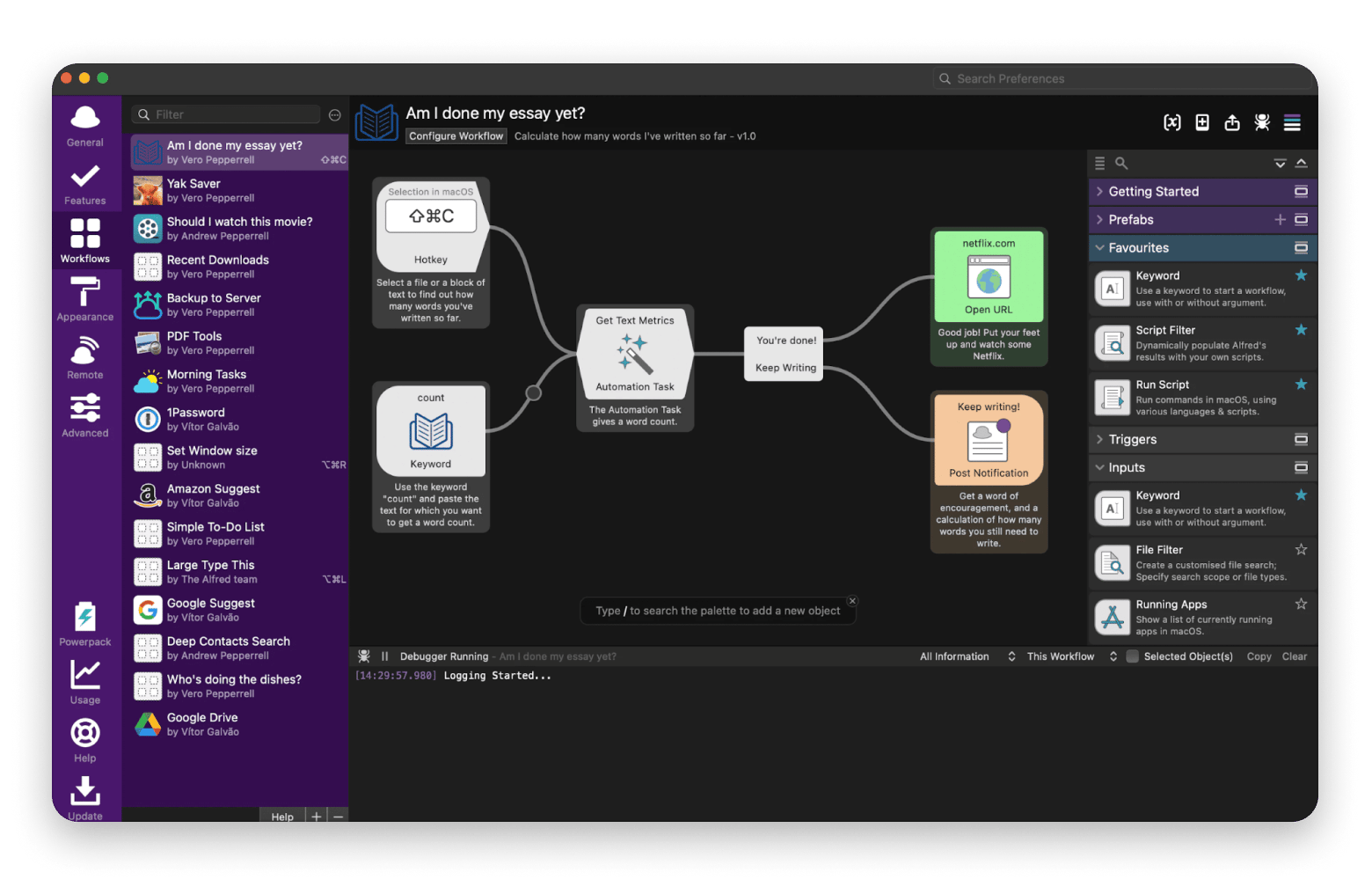Click the export workflow share icon
This screenshot has width=1372, height=894.
(x=1231, y=123)
